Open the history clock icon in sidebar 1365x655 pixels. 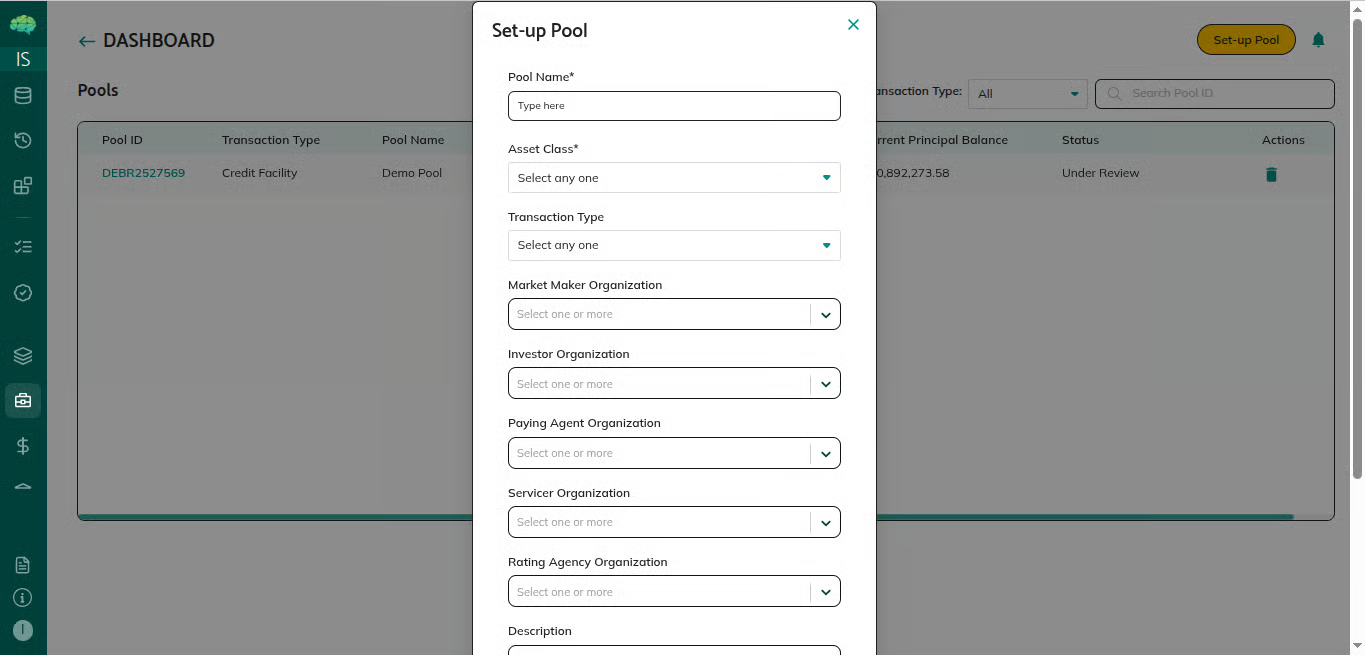(23, 140)
